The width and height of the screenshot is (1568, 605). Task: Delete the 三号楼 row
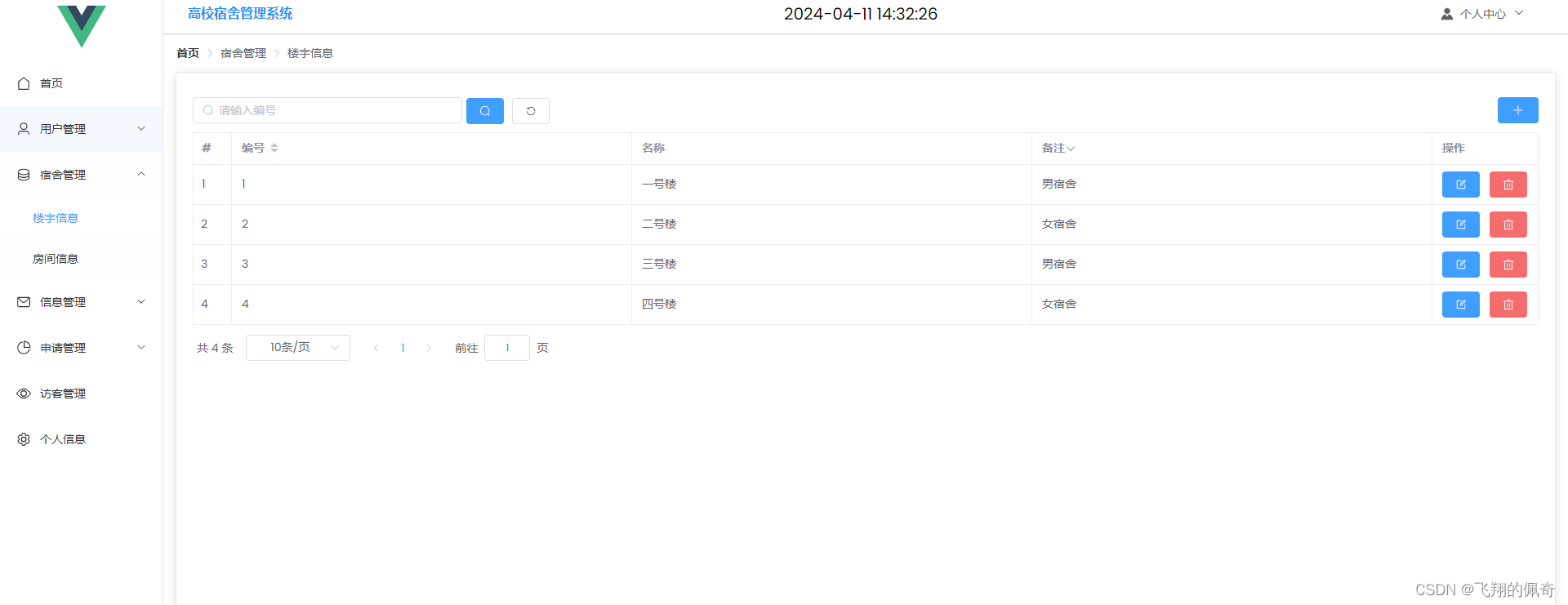point(1508,265)
